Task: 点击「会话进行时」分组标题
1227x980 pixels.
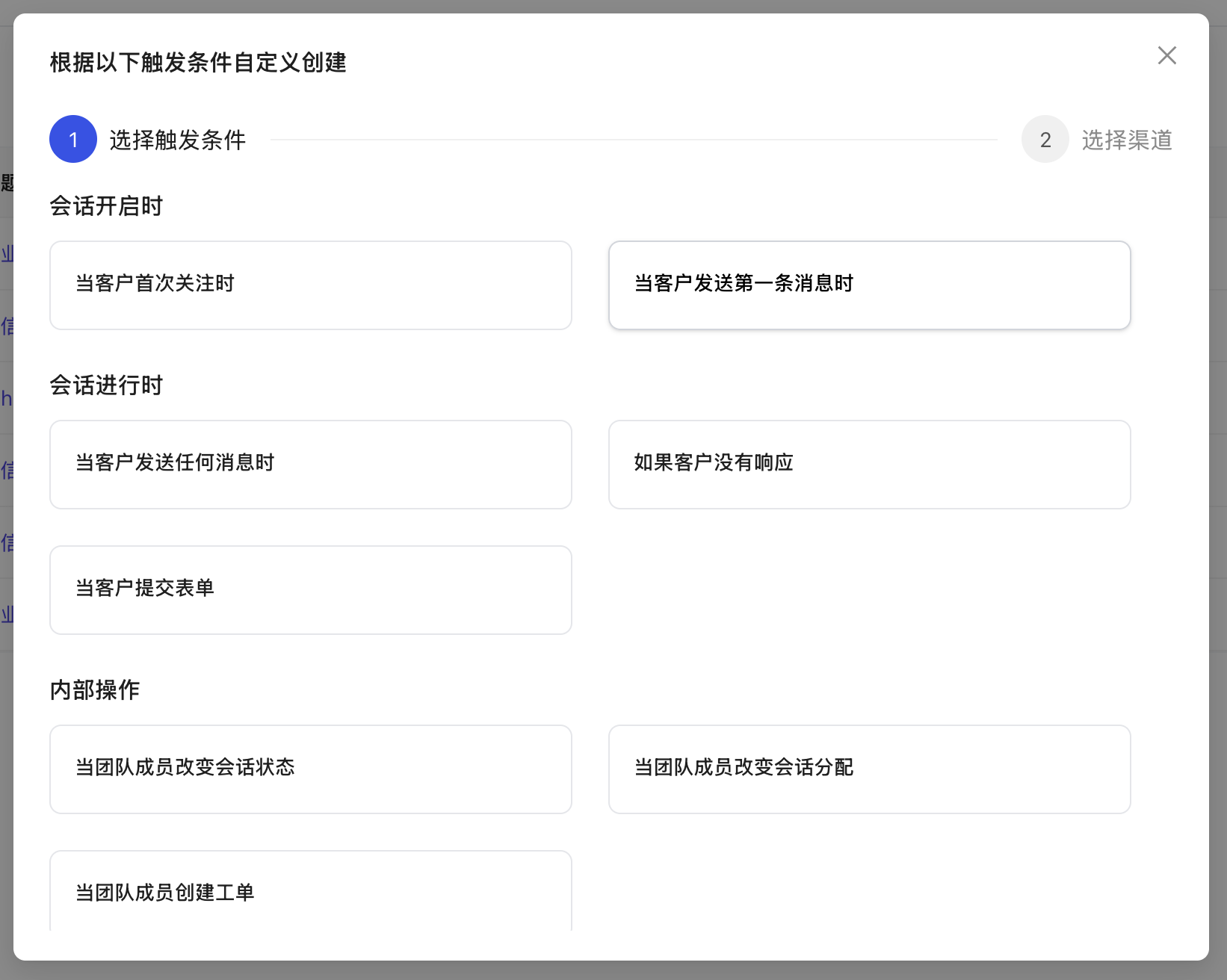Action: tap(106, 385)
